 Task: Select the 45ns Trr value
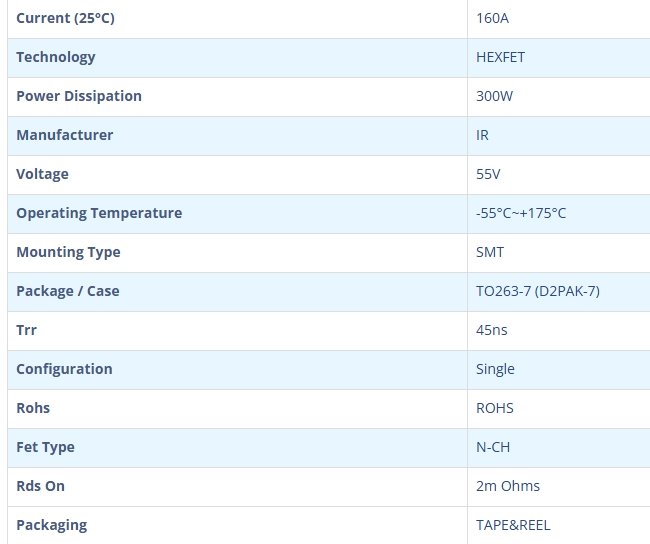493,330
